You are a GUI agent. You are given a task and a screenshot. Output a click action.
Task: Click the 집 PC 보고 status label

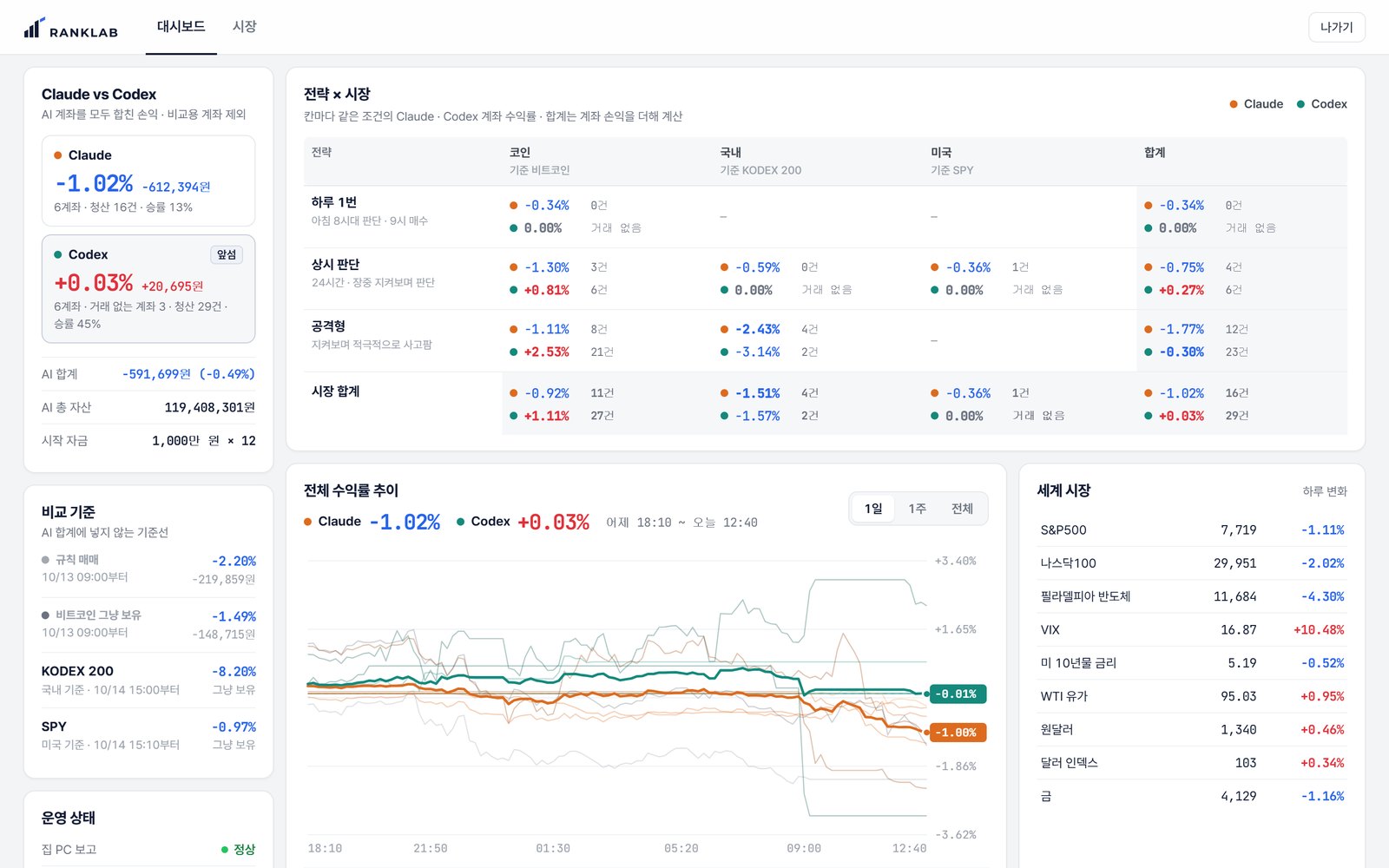69,850
